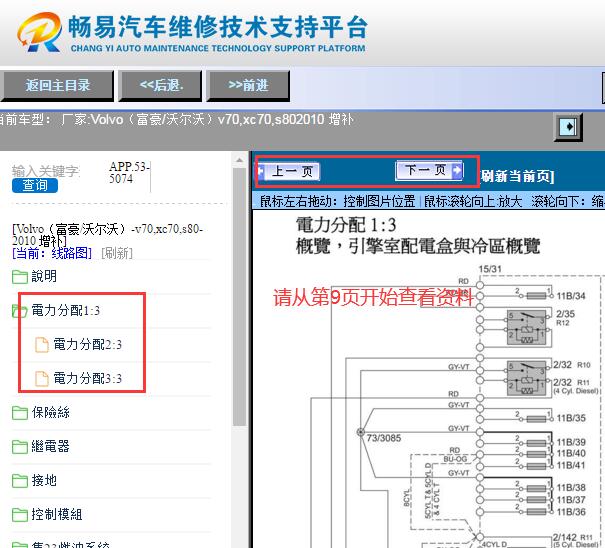Go forward with the >>前进 button

click(248, 86)
